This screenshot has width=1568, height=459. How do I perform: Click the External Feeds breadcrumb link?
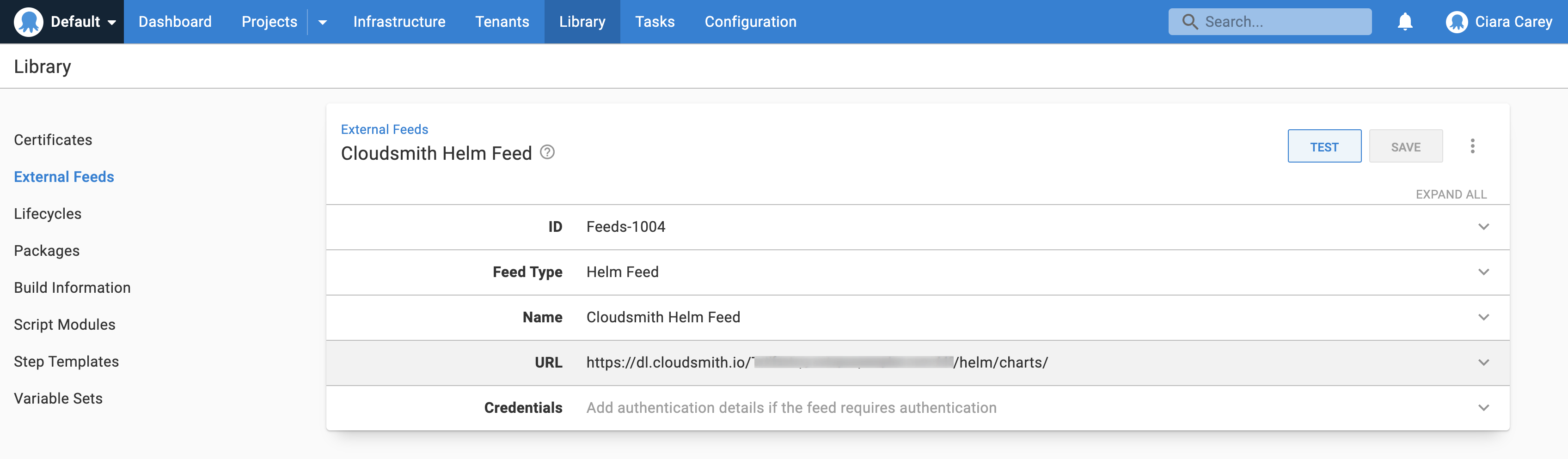(384, 129)
